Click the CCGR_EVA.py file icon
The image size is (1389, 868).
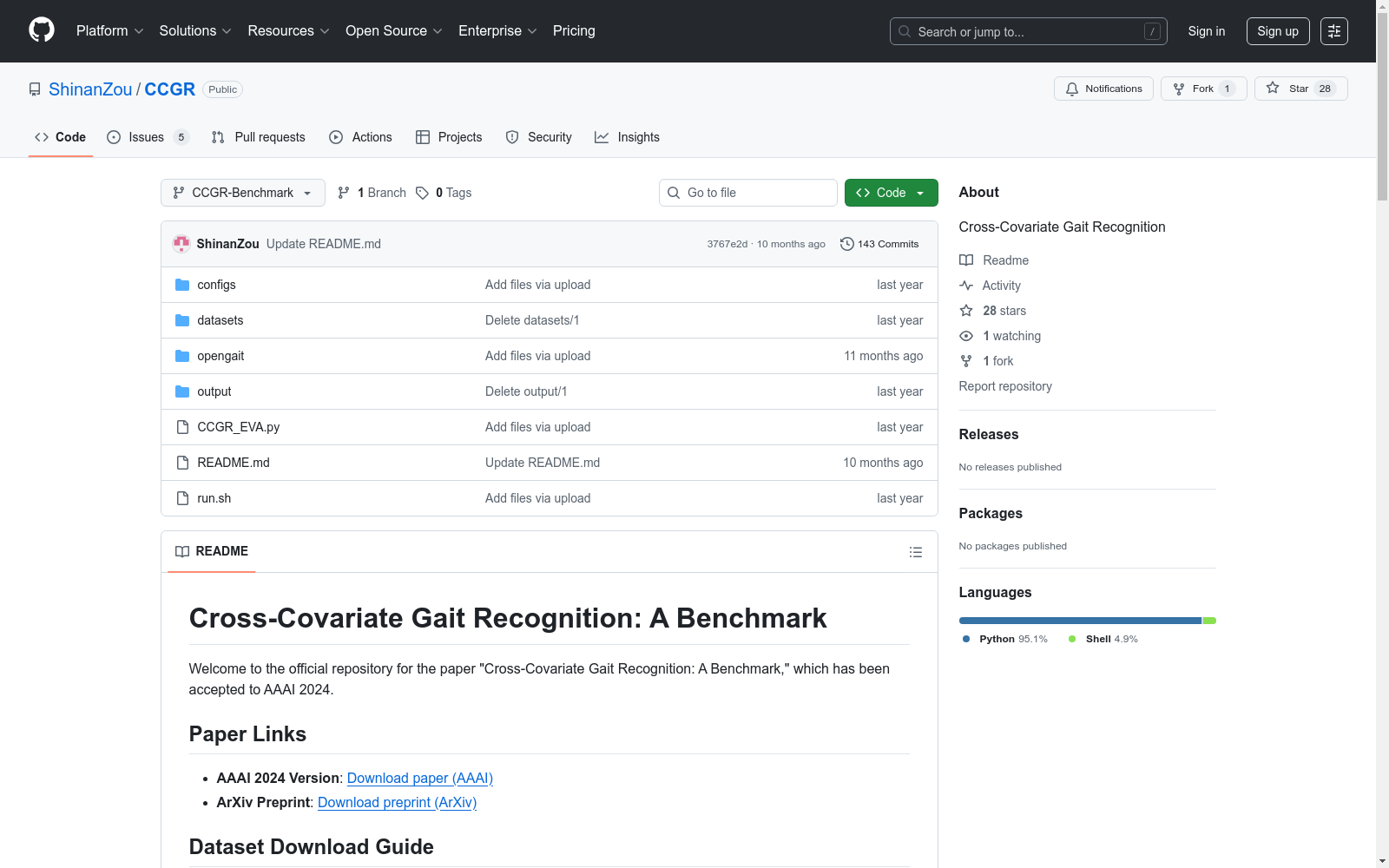[182, 427]
